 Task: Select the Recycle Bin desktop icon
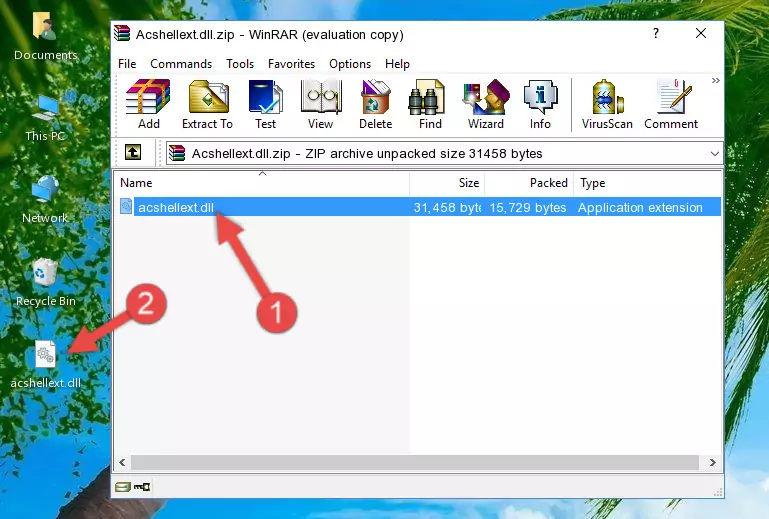coord(45,282)
